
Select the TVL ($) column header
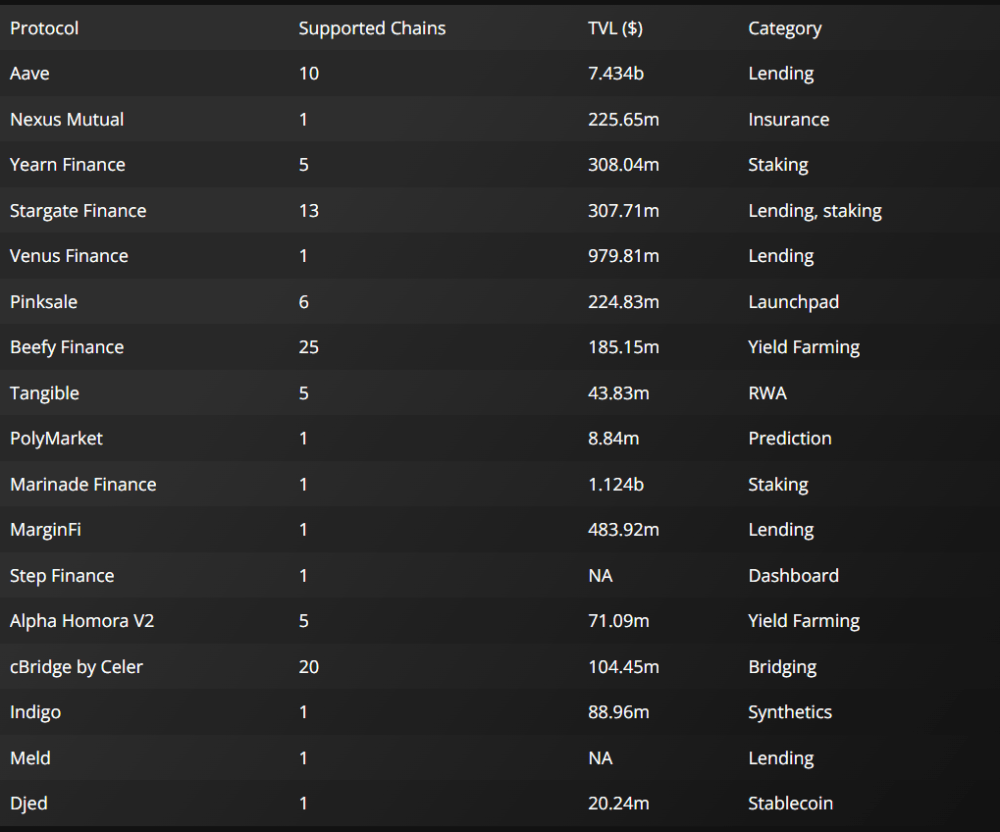click(615, 28)
